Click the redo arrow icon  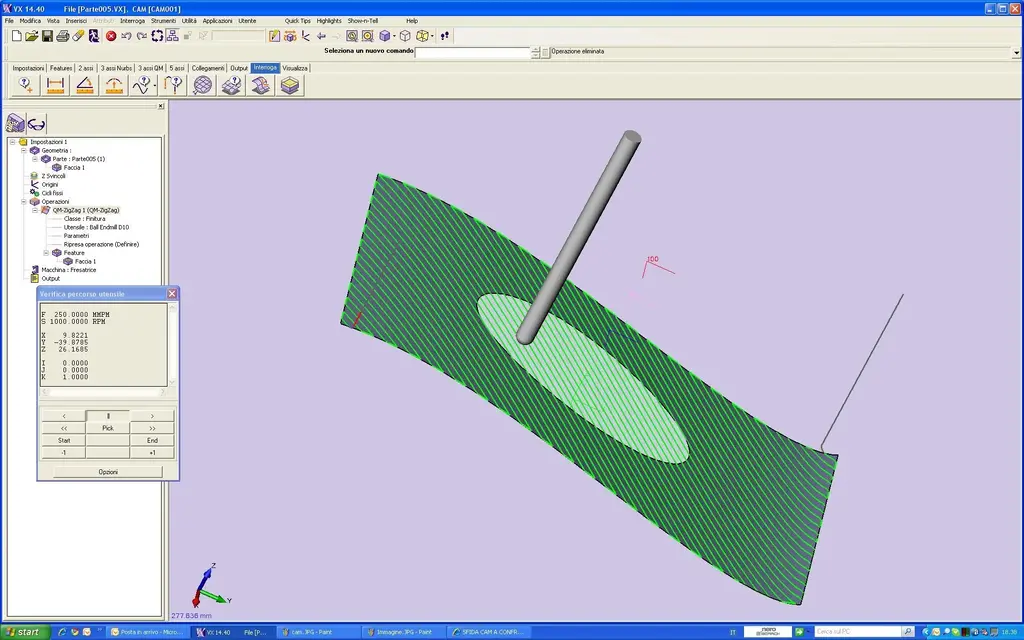point(142,37)
